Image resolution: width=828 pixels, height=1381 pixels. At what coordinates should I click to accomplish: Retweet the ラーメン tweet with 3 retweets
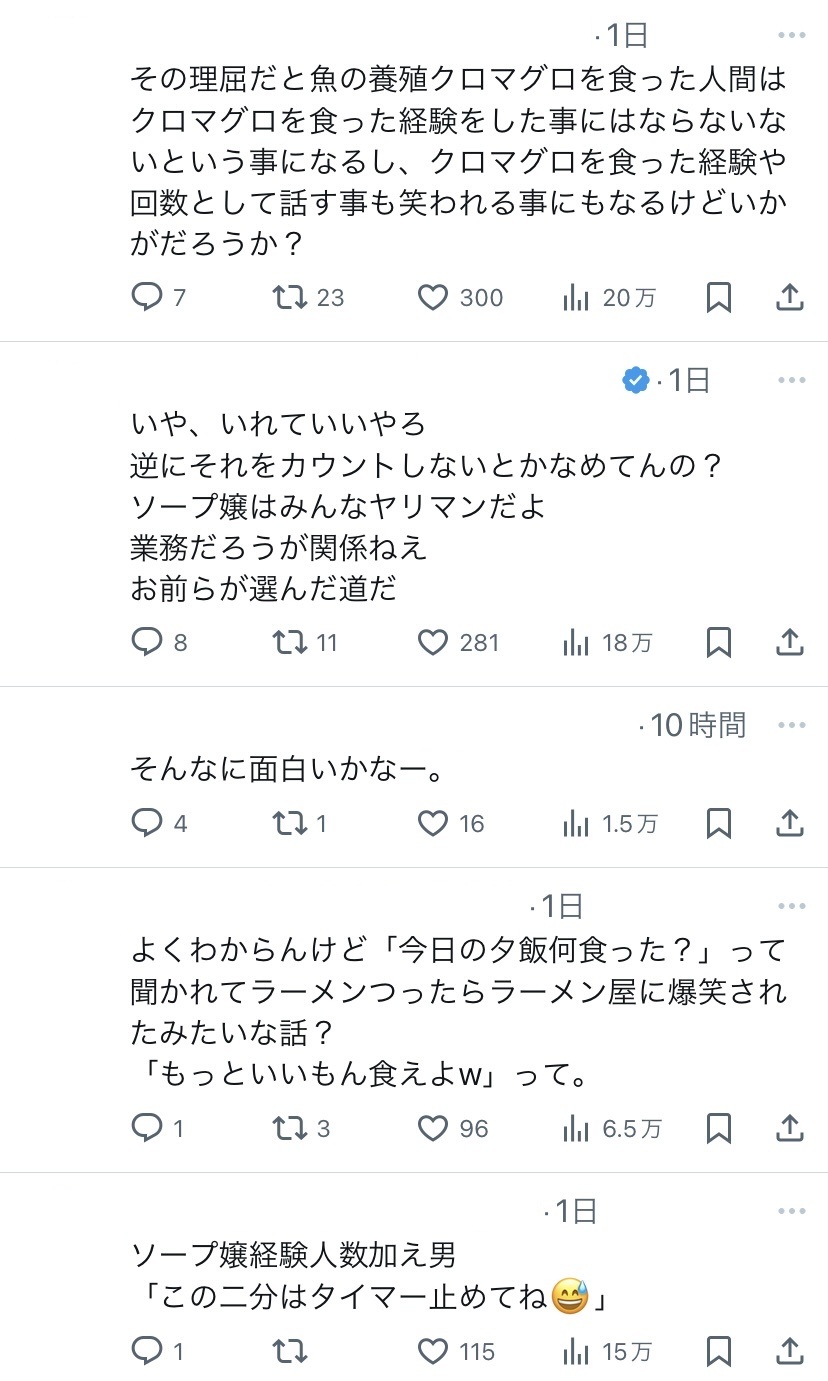click(290, 1129)
